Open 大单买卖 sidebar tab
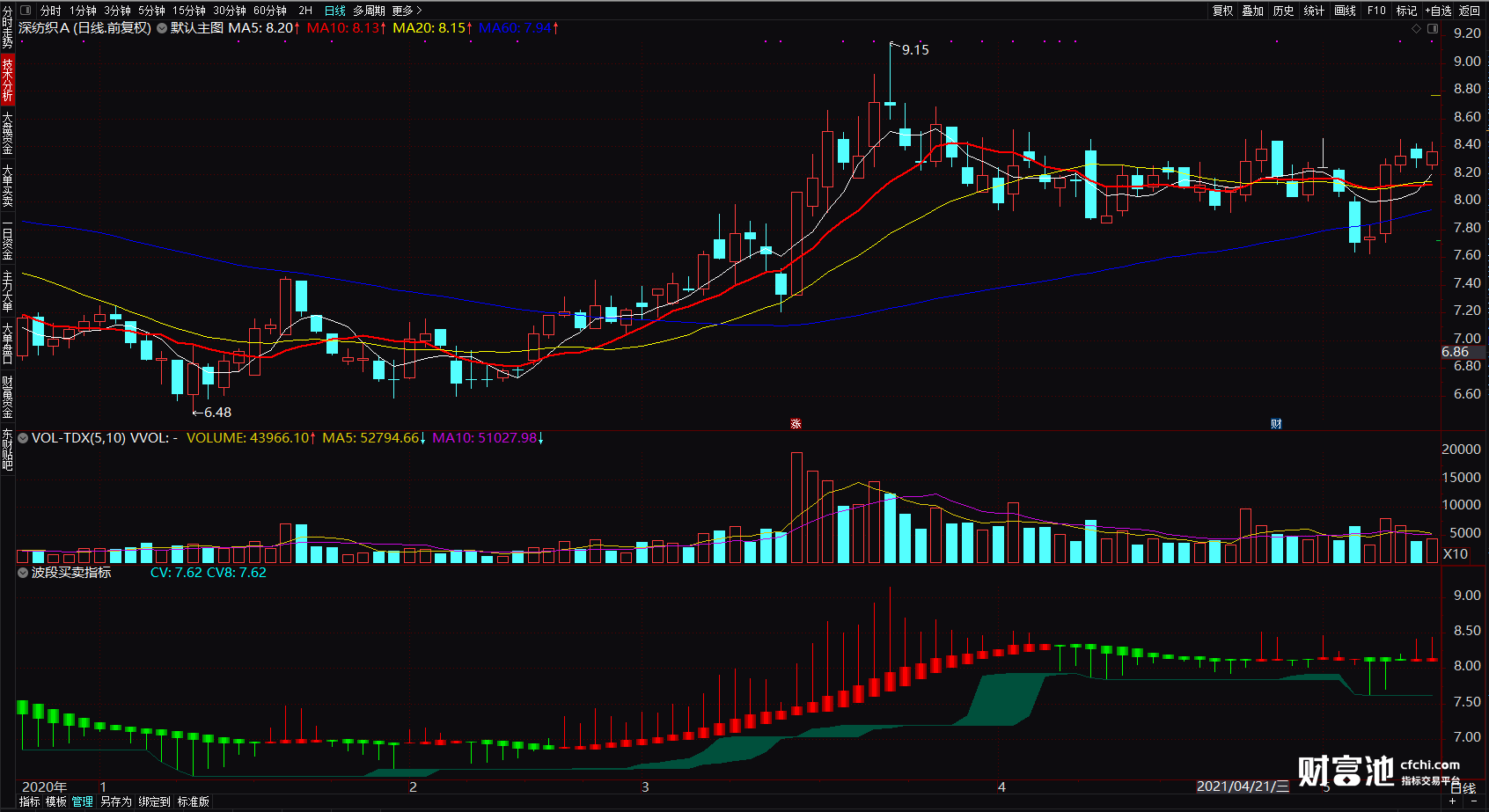The width and height of the screenshot is (1489, 812). point(7,185)
